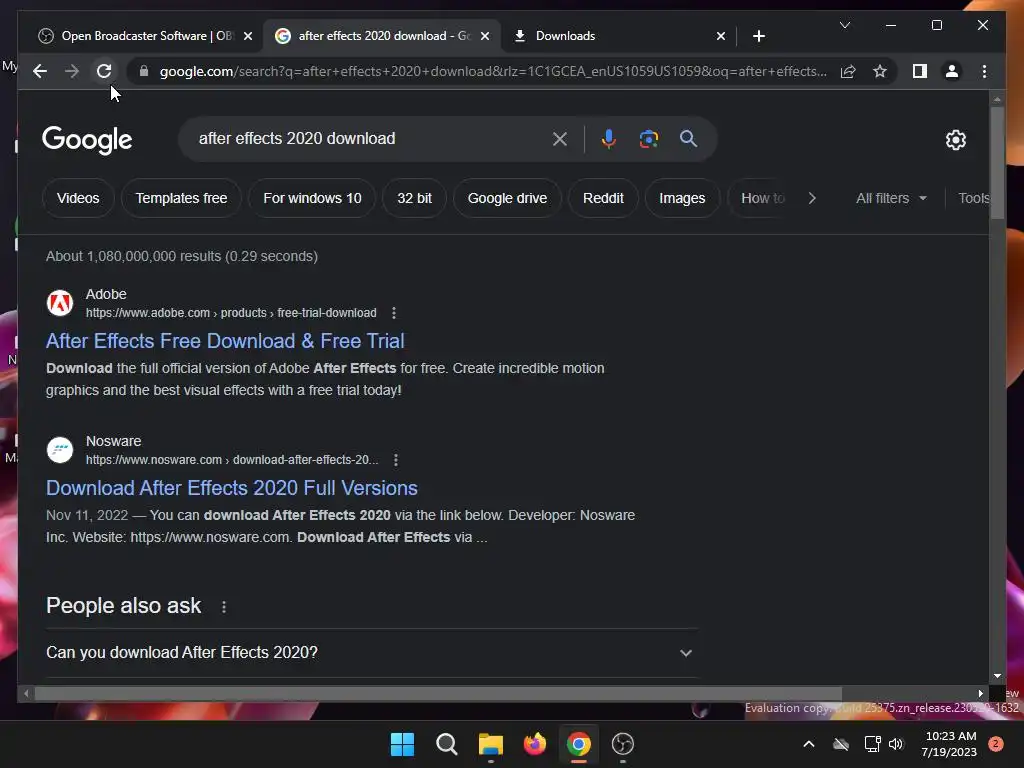Switch to OBS Studio from the taskbar
The image size is (1024, 768).
622,744
